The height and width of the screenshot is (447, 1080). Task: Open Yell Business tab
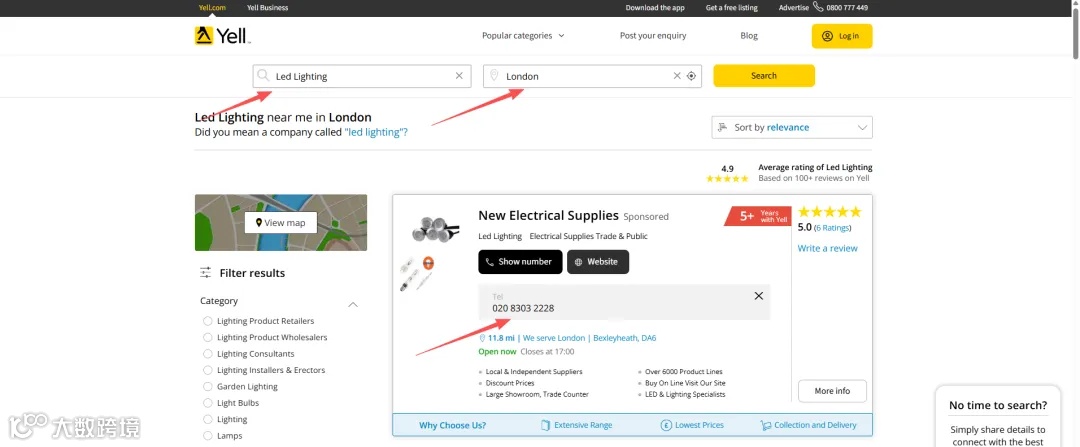coord(267,8)
